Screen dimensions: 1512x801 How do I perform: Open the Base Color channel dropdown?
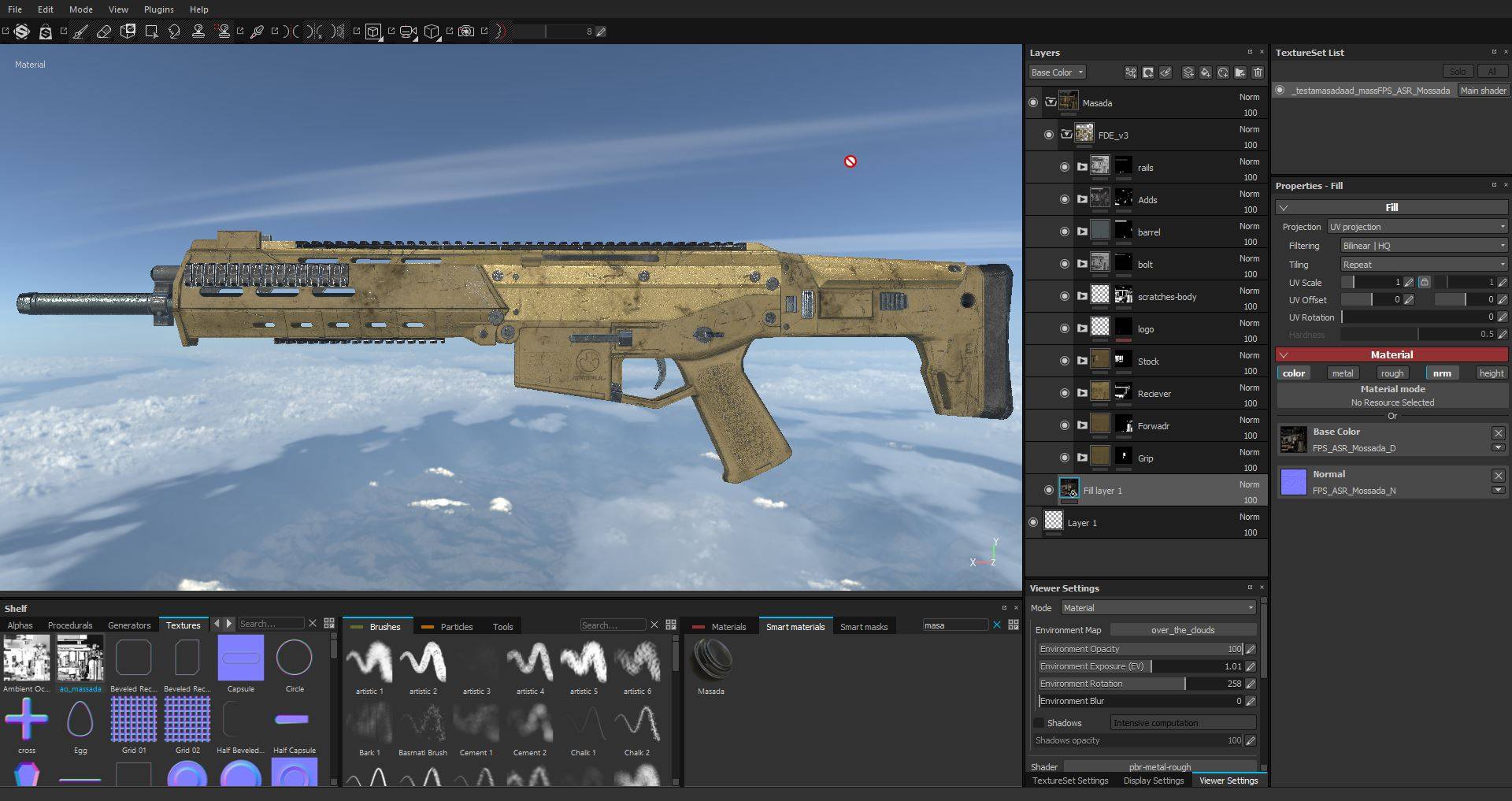coord(1058,72)
